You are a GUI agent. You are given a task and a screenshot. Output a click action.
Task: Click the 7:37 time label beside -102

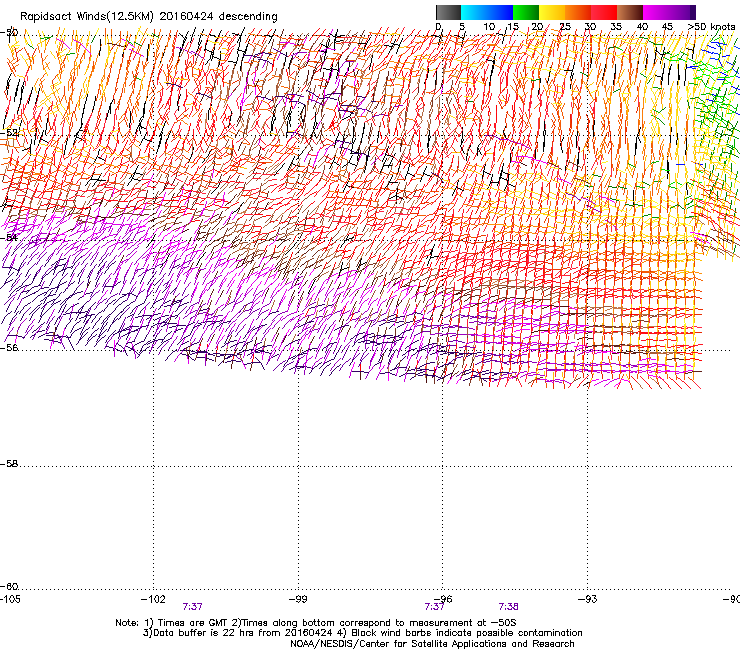tap(193, 607)
